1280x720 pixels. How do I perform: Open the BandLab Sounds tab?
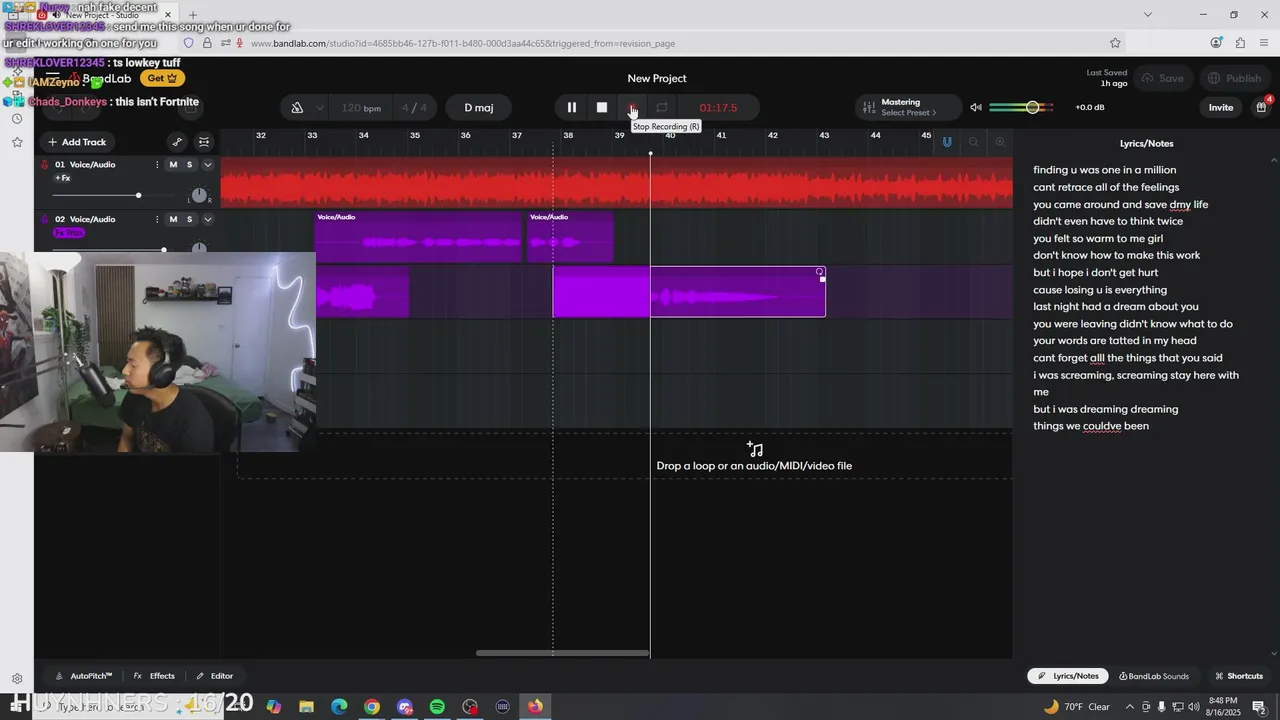1154,676
